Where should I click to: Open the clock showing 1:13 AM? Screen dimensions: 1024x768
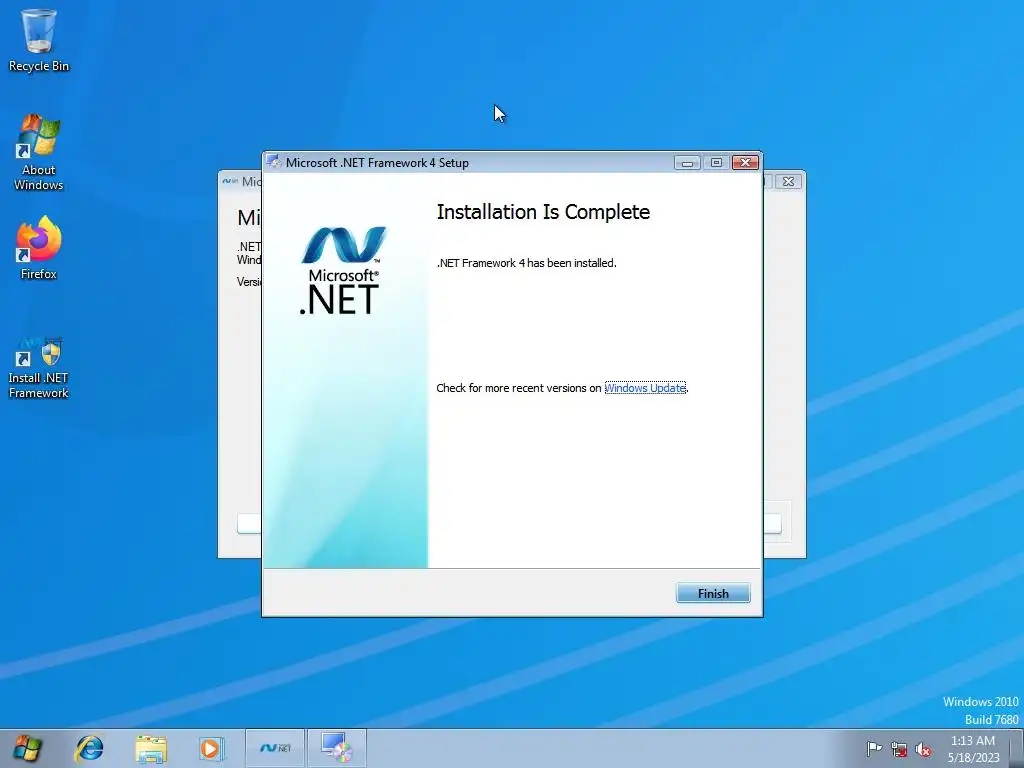tap(973, 749)
